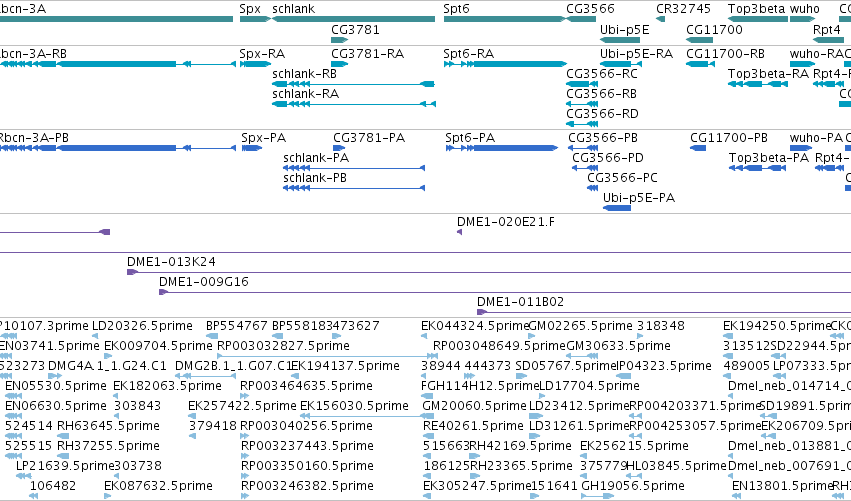Click transcript CG3781-RA label

coord(368,54)
